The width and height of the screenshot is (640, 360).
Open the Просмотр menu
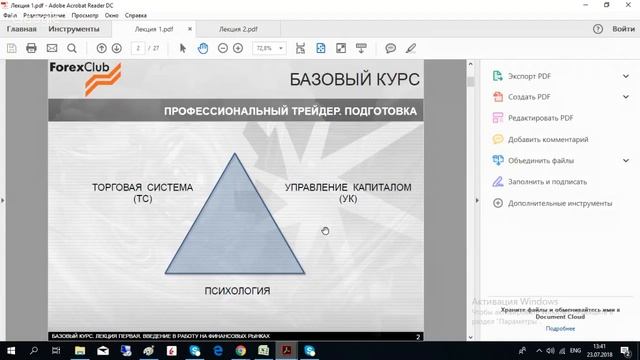[85, 15]
